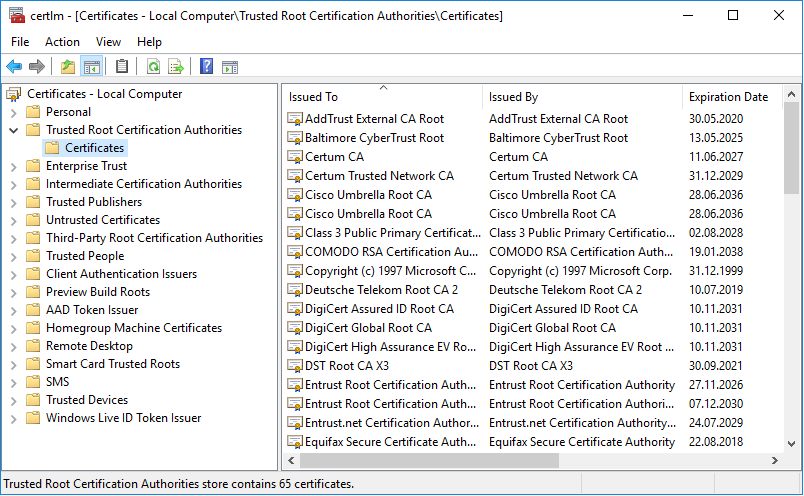Click certificate icon of Baltimore CyberTrust Root
Screen dimensions: 804x496
294,138
